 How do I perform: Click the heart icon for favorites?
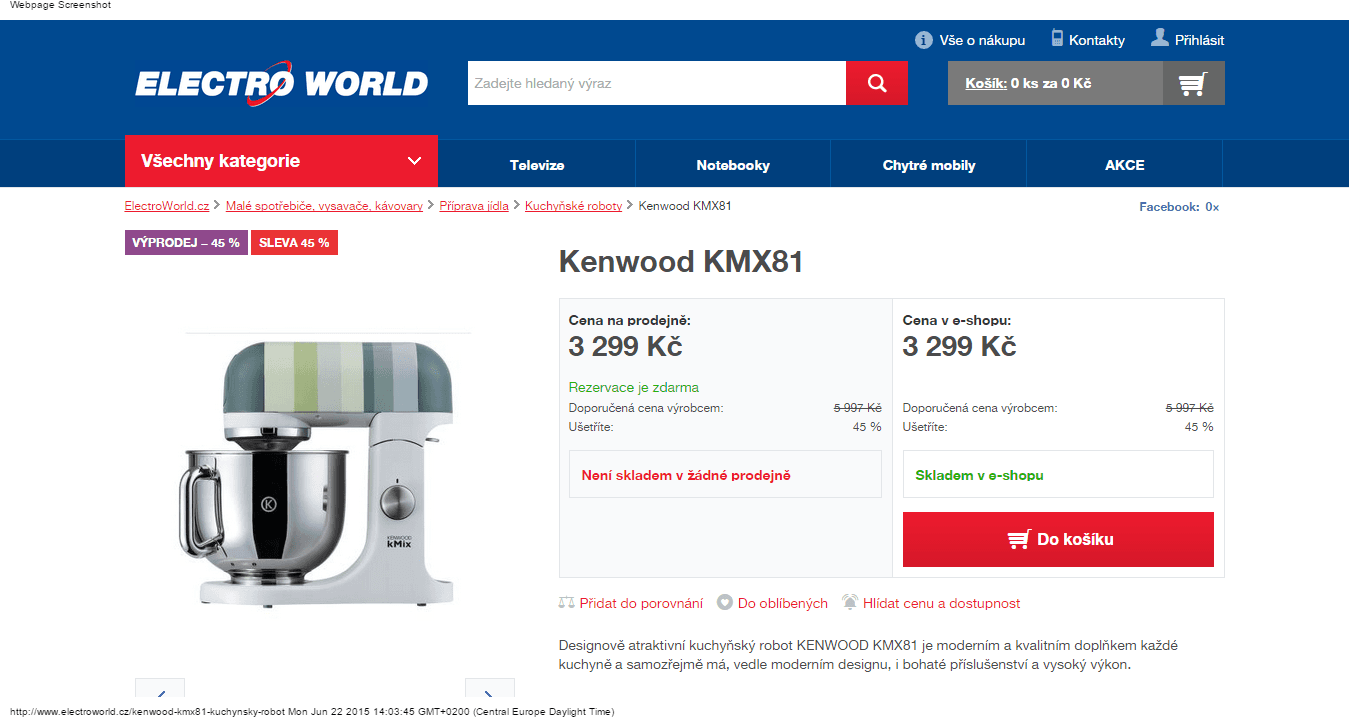[x=725, y=603]
